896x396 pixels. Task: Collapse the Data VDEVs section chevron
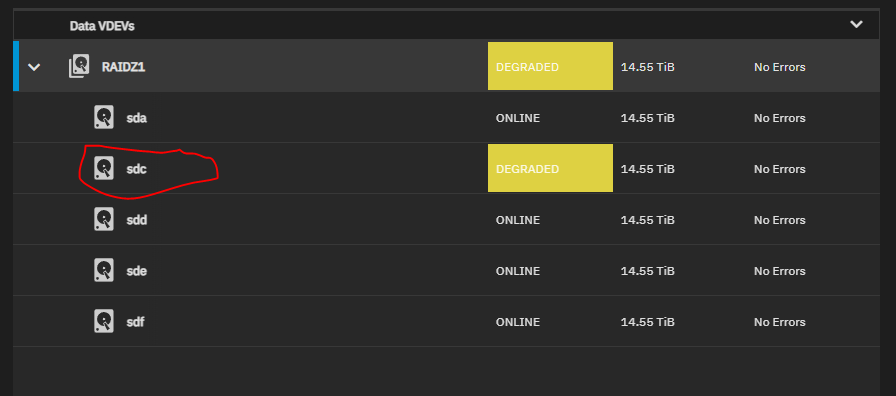click(x=856, y=25)
